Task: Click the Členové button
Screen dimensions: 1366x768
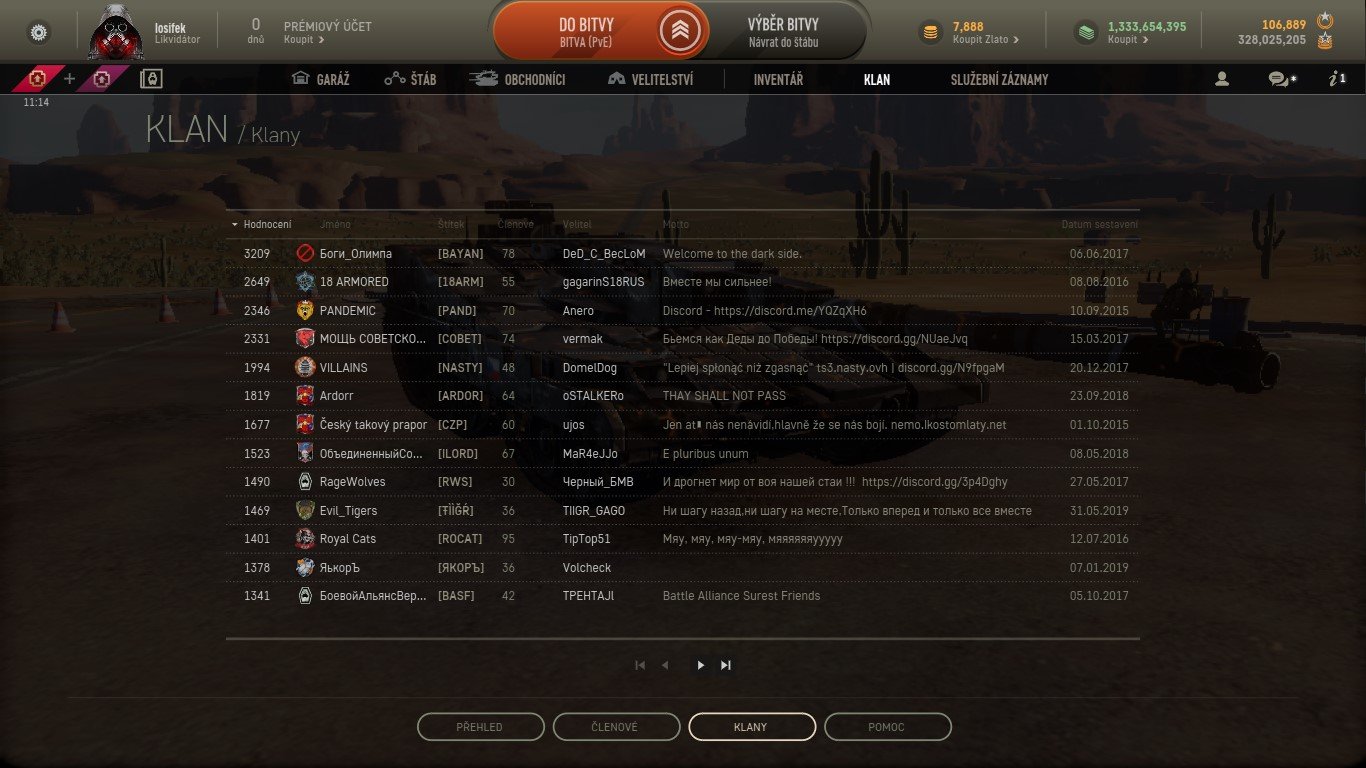Action: [616, 727]
